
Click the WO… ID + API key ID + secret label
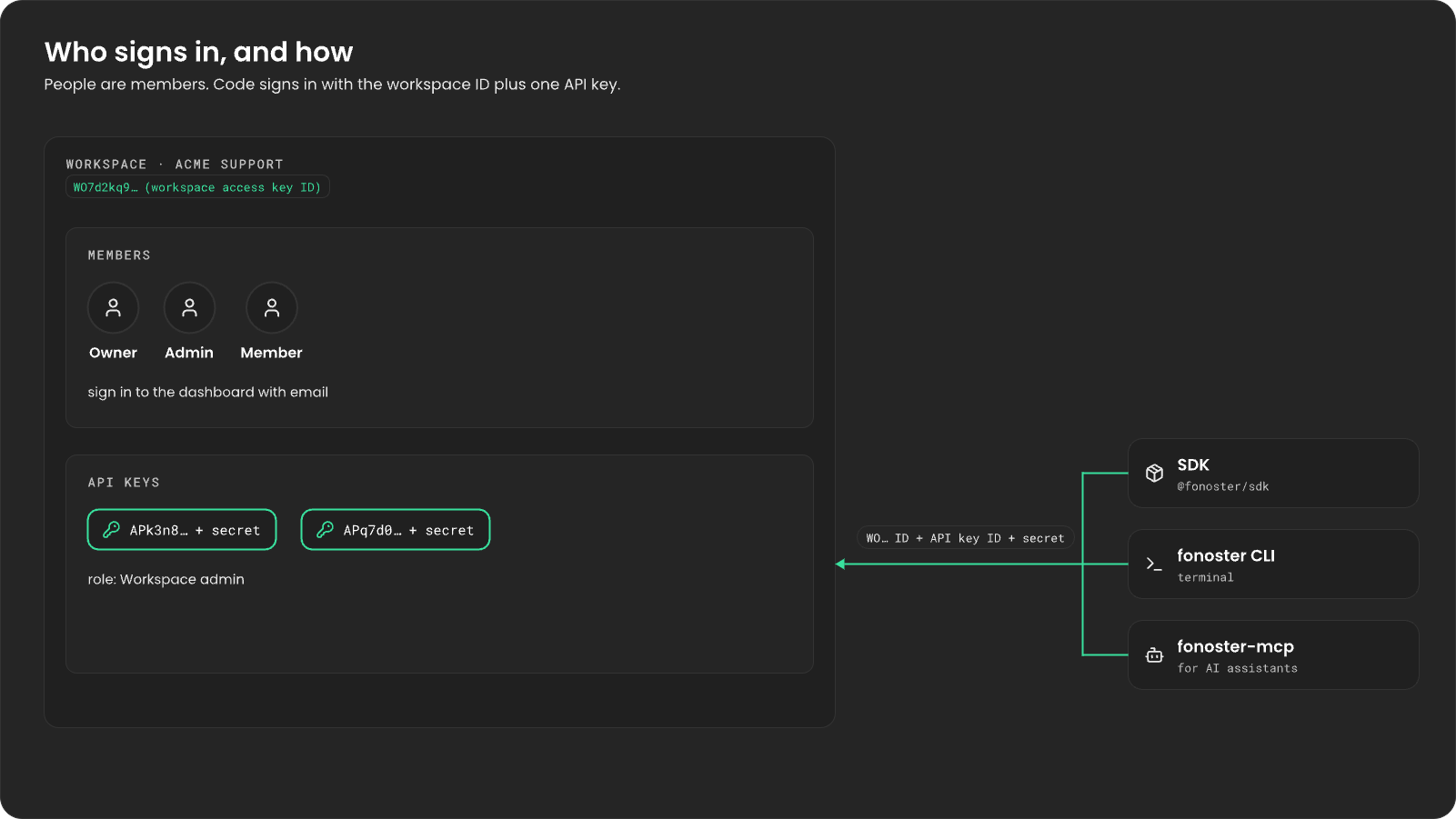(965, 538)
